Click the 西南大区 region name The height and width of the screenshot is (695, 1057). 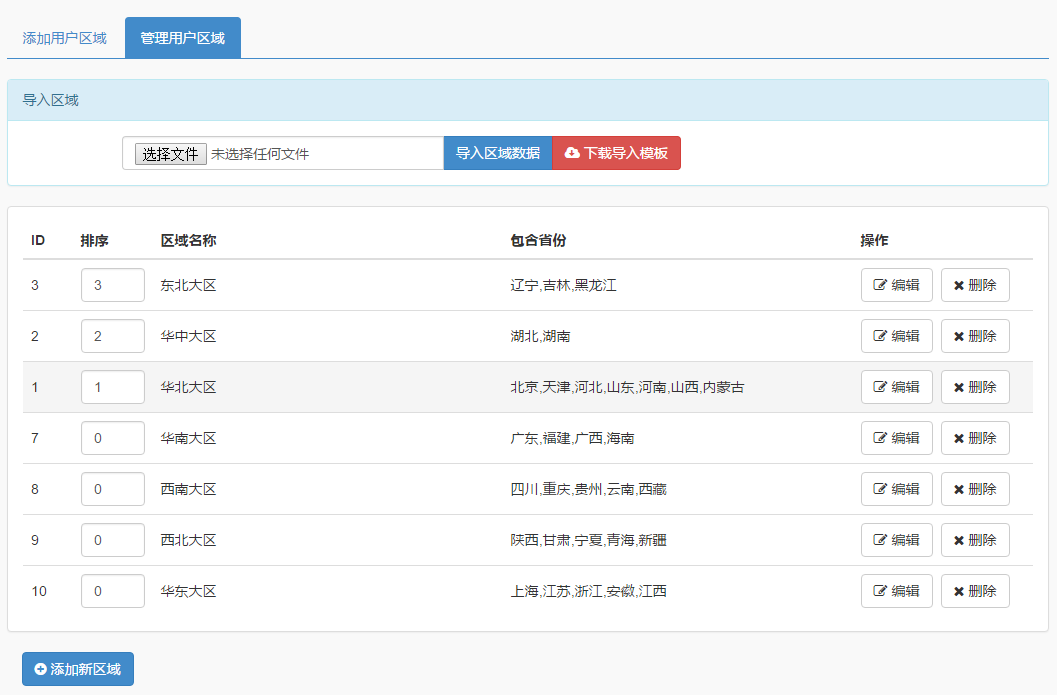188,489
